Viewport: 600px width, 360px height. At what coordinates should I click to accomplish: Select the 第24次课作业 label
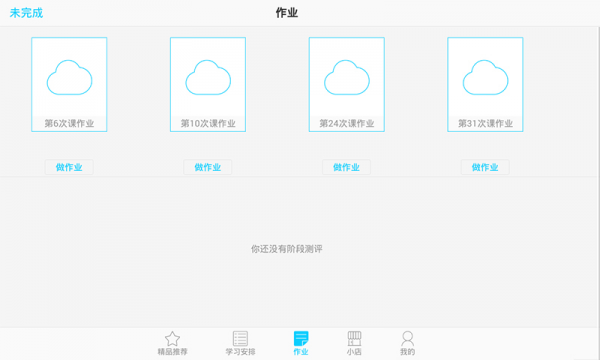[347, 123]
